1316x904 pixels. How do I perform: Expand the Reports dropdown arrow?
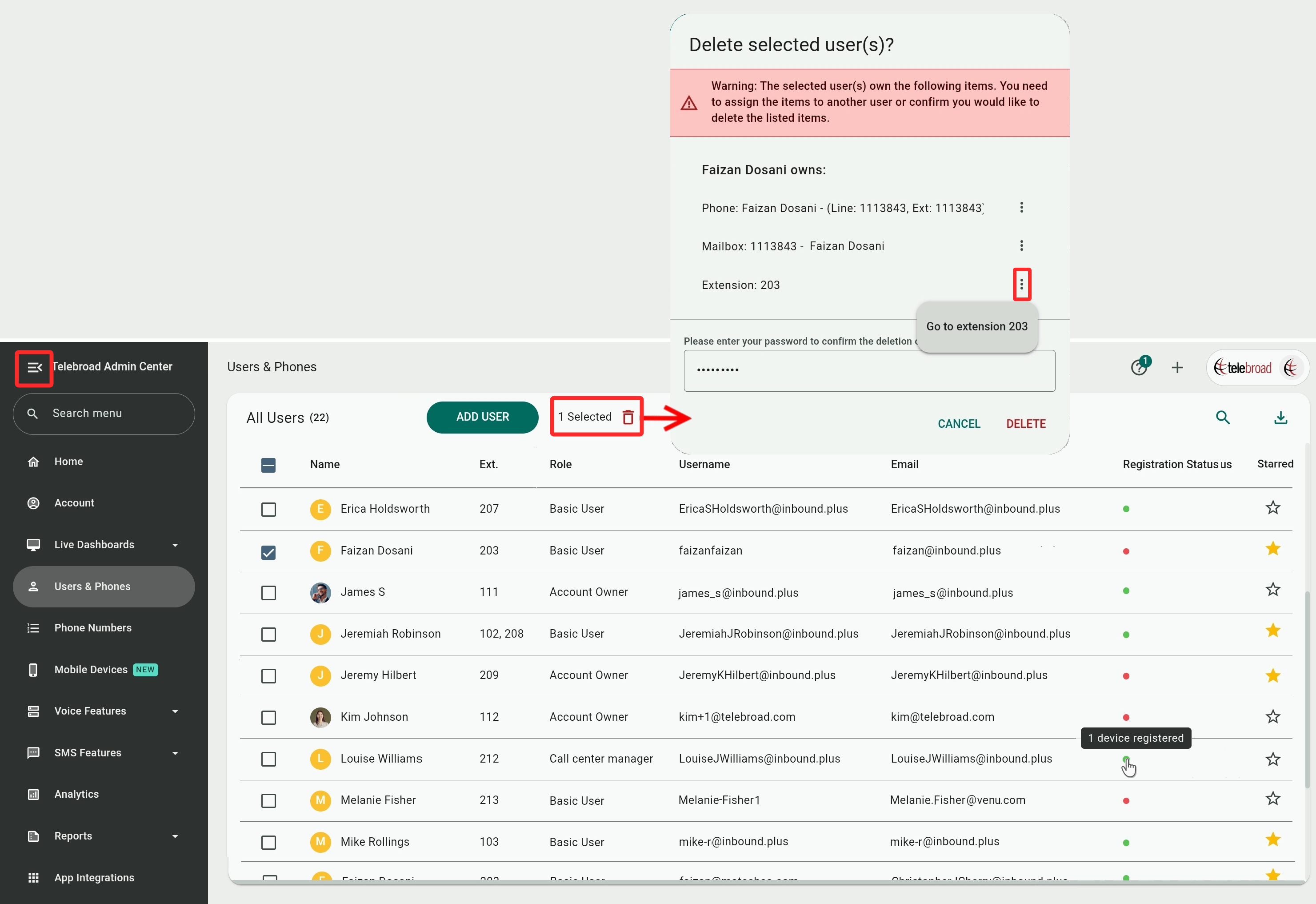coord(175,836)
